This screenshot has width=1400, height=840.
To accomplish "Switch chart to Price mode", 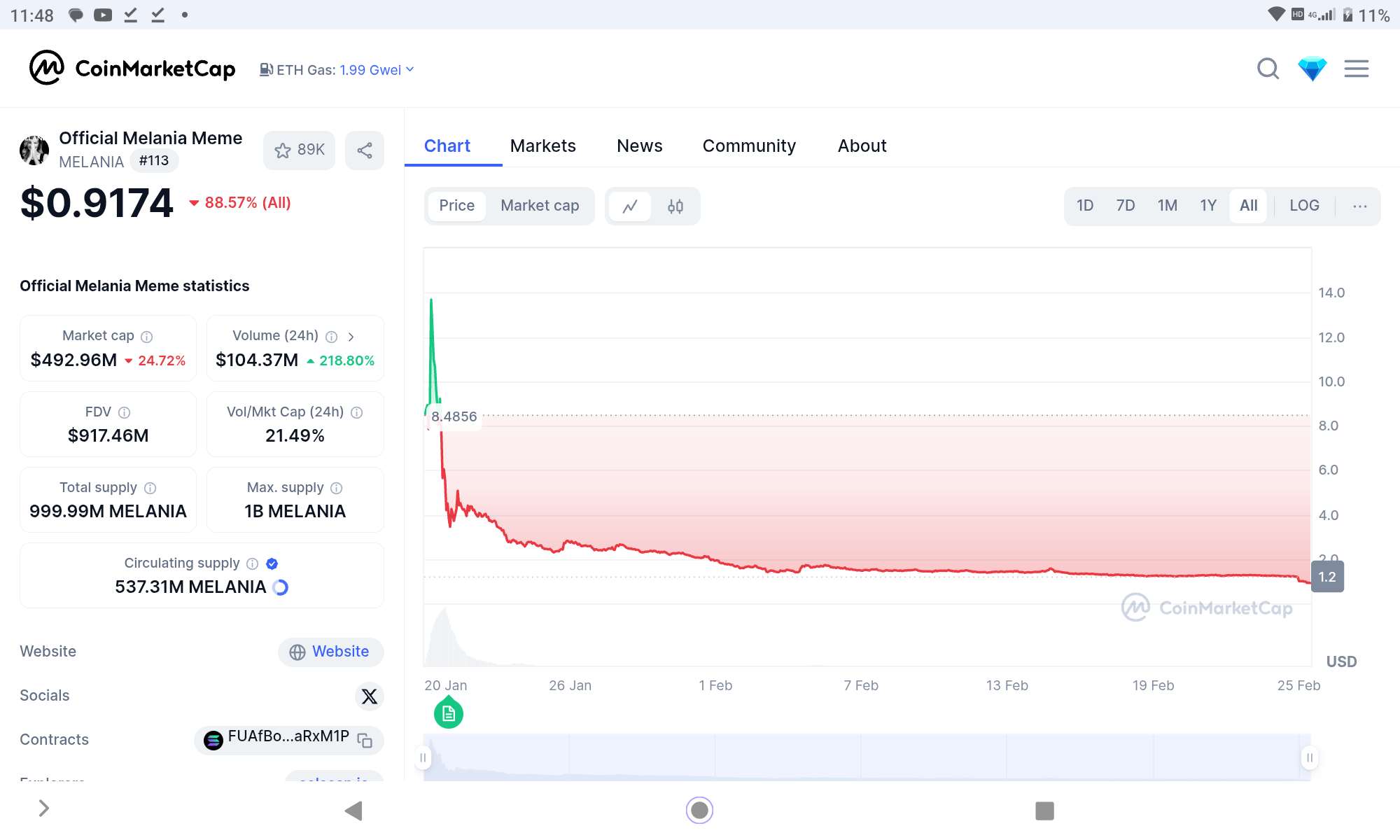I will (457, 206).
